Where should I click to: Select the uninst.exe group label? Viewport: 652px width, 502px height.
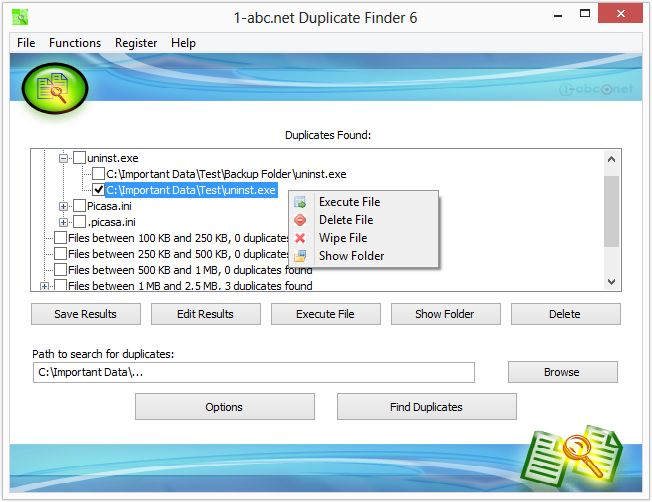click(113, 158)
